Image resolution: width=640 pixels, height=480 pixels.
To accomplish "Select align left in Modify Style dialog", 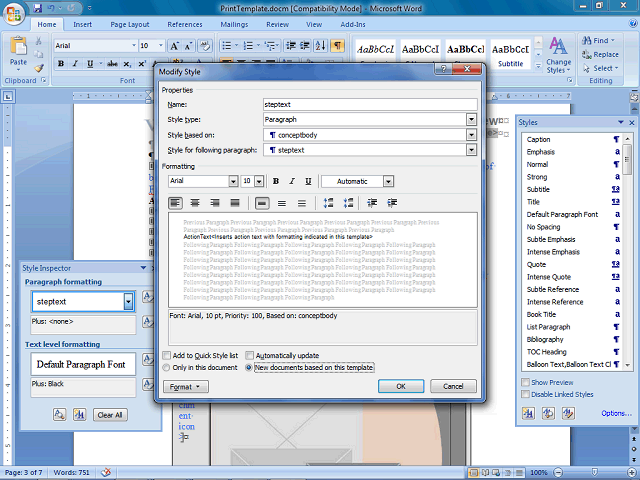I will [x=176, y=203].
